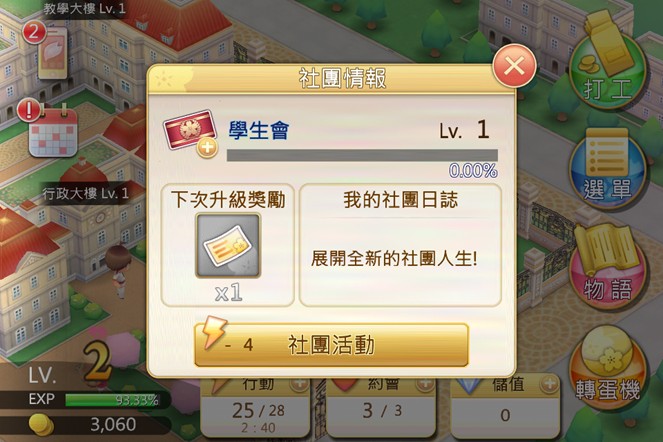Add 儲值 diamonds with plus button
Viewport: 663px width, 442px height.
pos(550,384)
